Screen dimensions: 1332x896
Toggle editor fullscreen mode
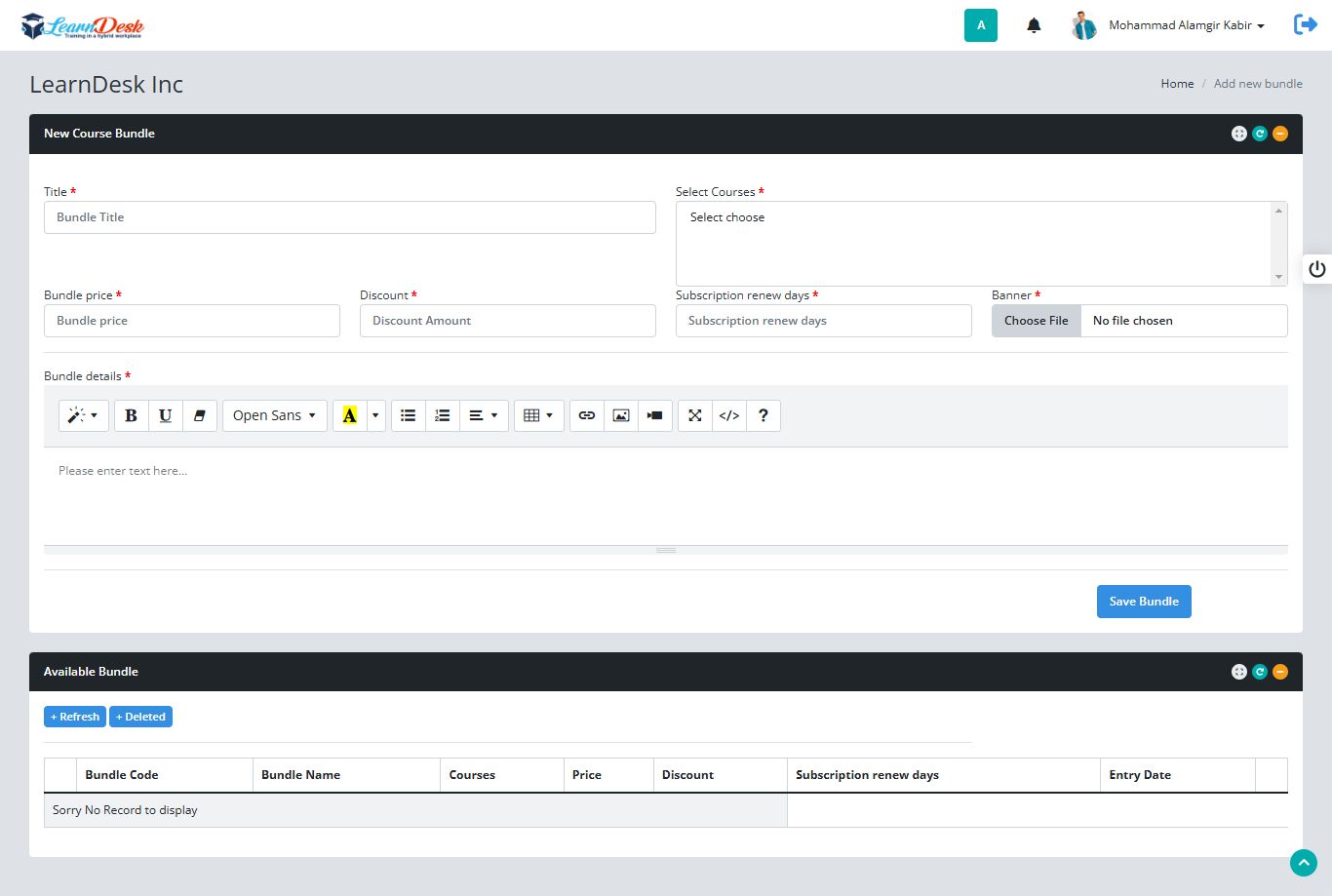coord(695,415)
